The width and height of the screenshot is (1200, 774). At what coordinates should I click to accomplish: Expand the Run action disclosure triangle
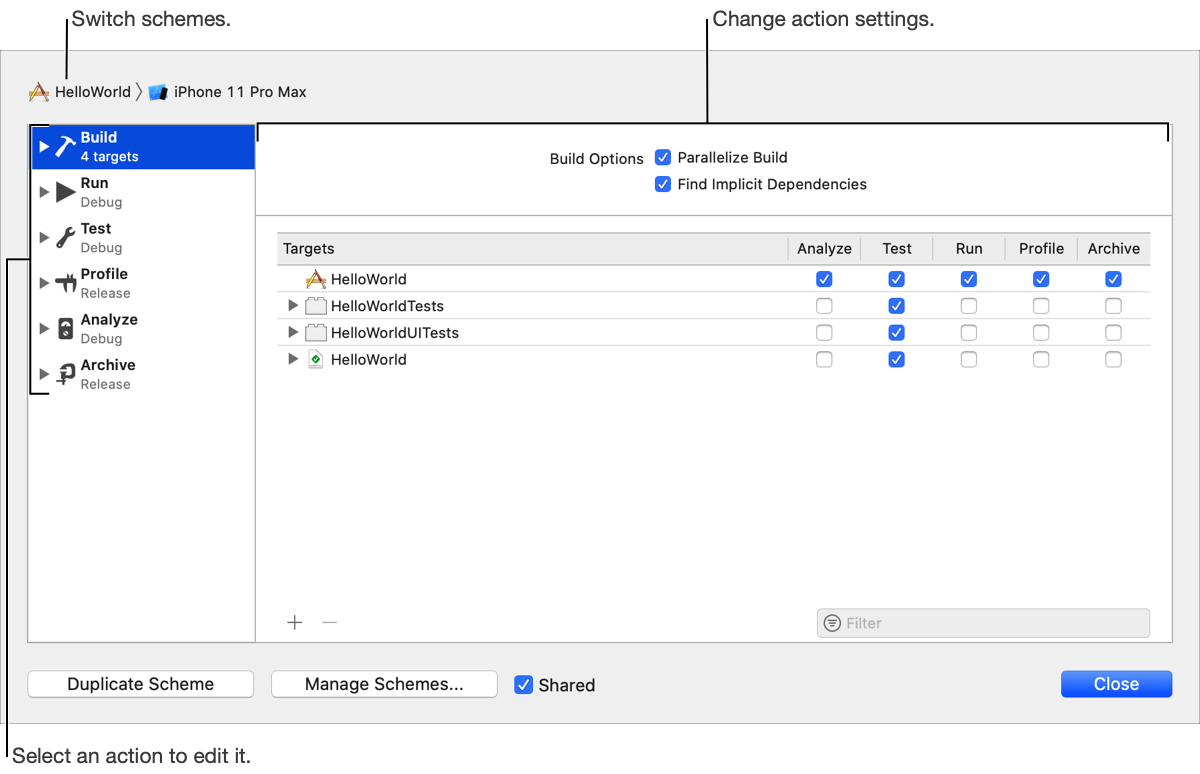pos(43,192)
